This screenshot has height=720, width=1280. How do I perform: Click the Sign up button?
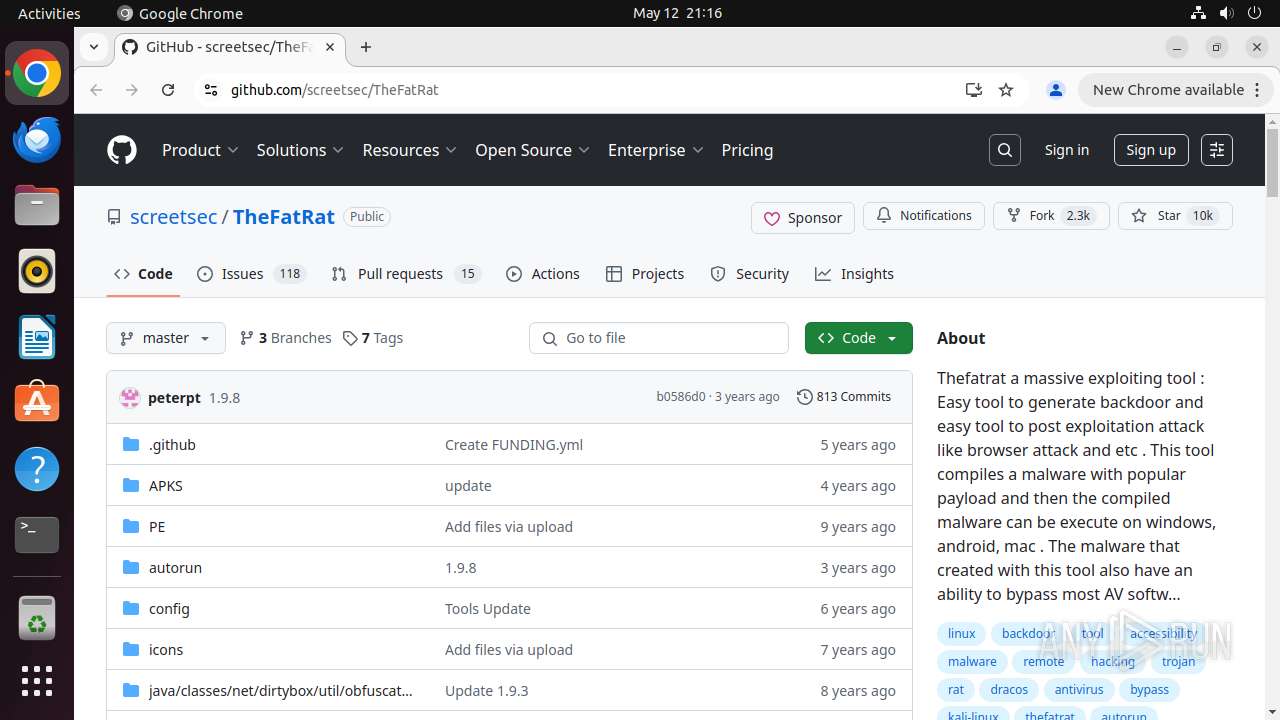click(x=1151, y=150)
